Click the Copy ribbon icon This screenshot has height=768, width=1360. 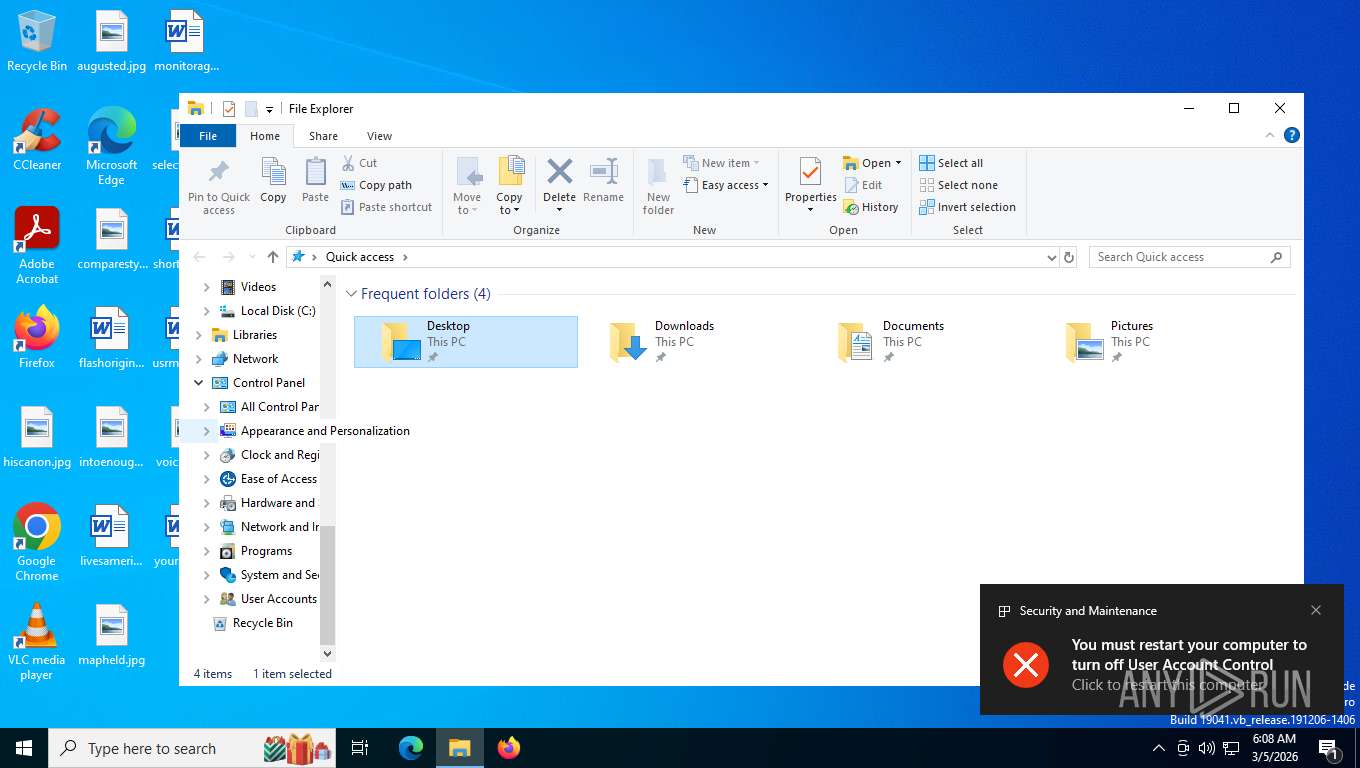pyautogui.click(x=273, y=172)
